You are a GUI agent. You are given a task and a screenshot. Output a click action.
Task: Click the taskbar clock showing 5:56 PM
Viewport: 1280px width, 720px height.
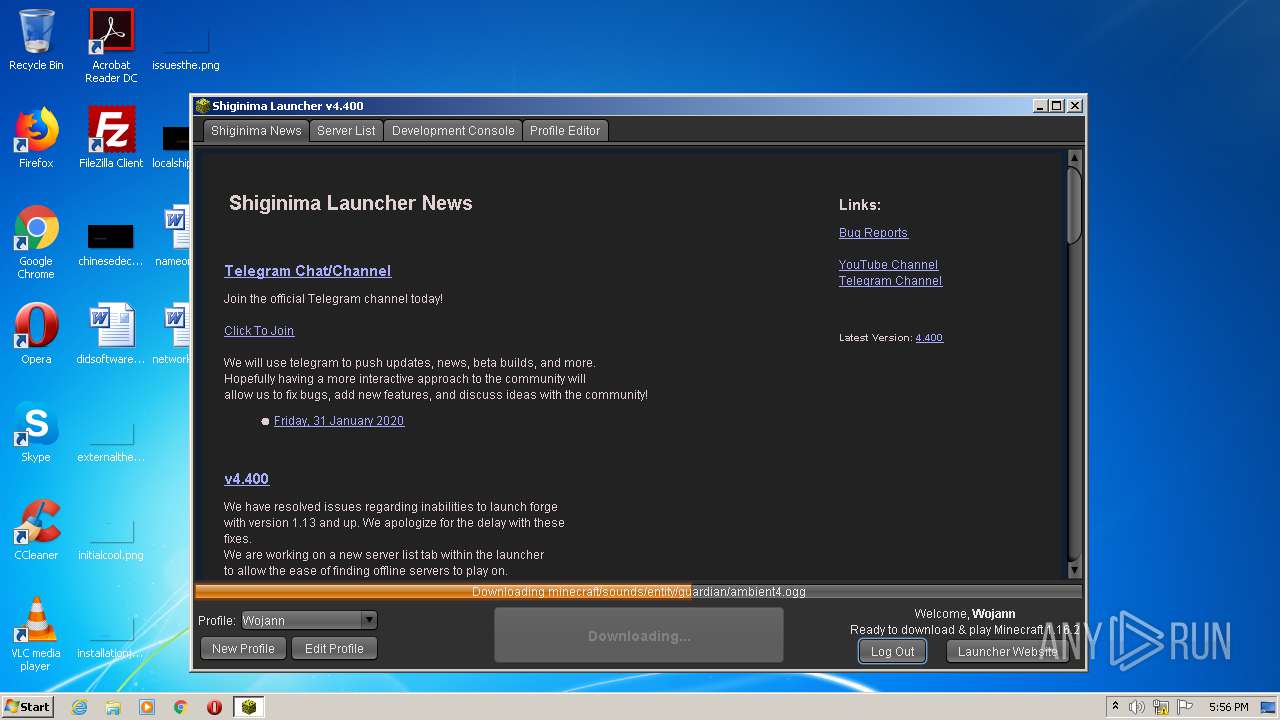coord(1228,707)
